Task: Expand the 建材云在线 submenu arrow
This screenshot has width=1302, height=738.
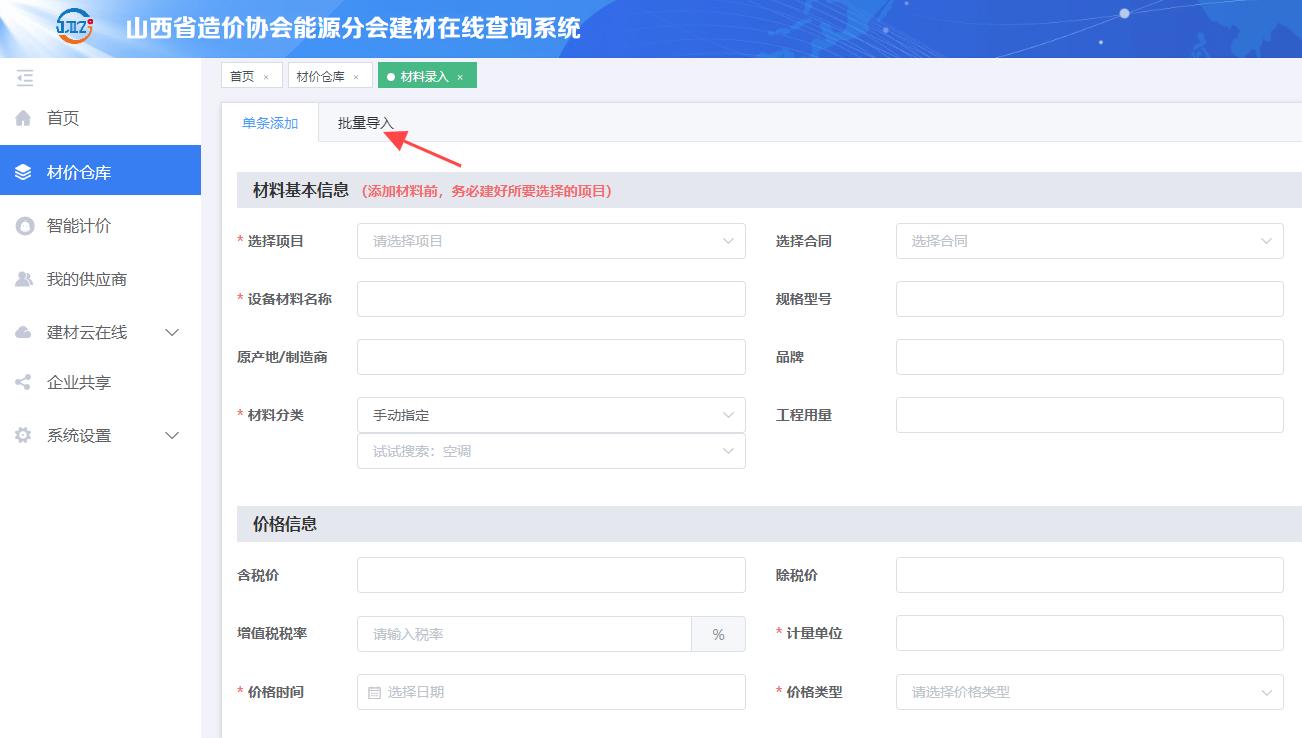Action: coord(172,333)
